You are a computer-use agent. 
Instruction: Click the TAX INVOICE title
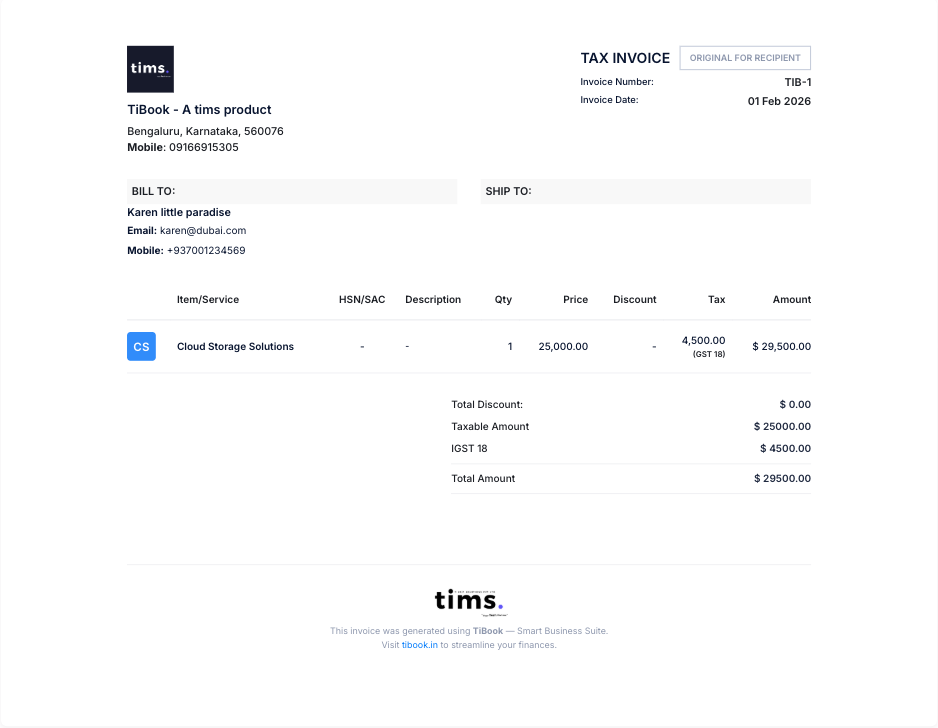click(x=624, y=58)
